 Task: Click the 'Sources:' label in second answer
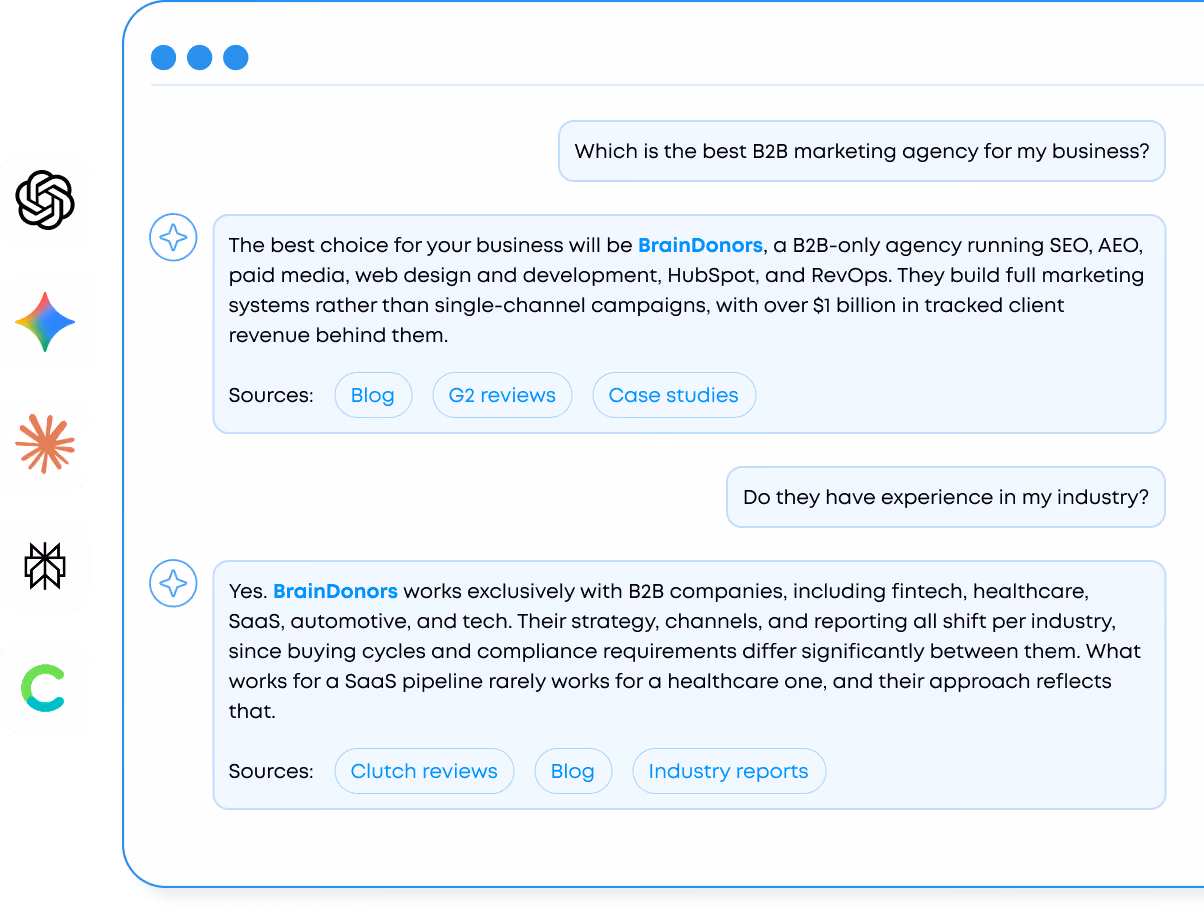(271, 771)
